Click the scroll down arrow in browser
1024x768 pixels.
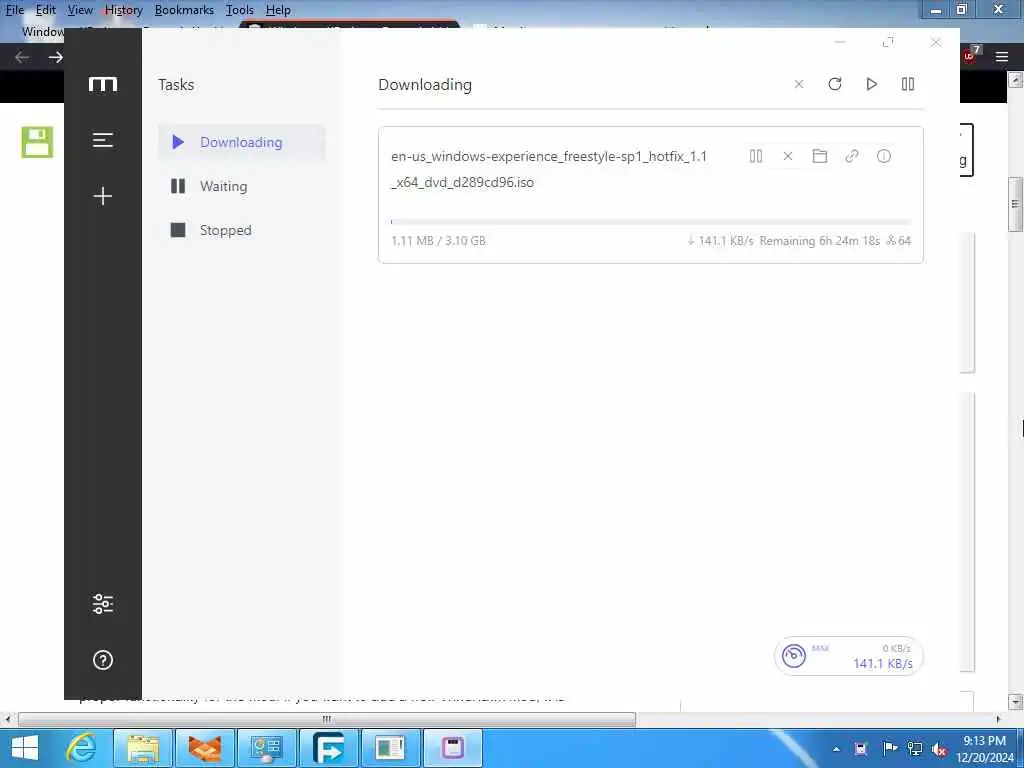coord(1015,702)
